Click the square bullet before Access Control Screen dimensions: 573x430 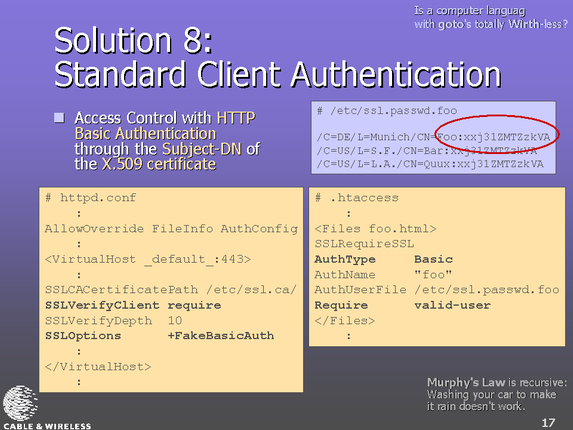coord(59,118)
